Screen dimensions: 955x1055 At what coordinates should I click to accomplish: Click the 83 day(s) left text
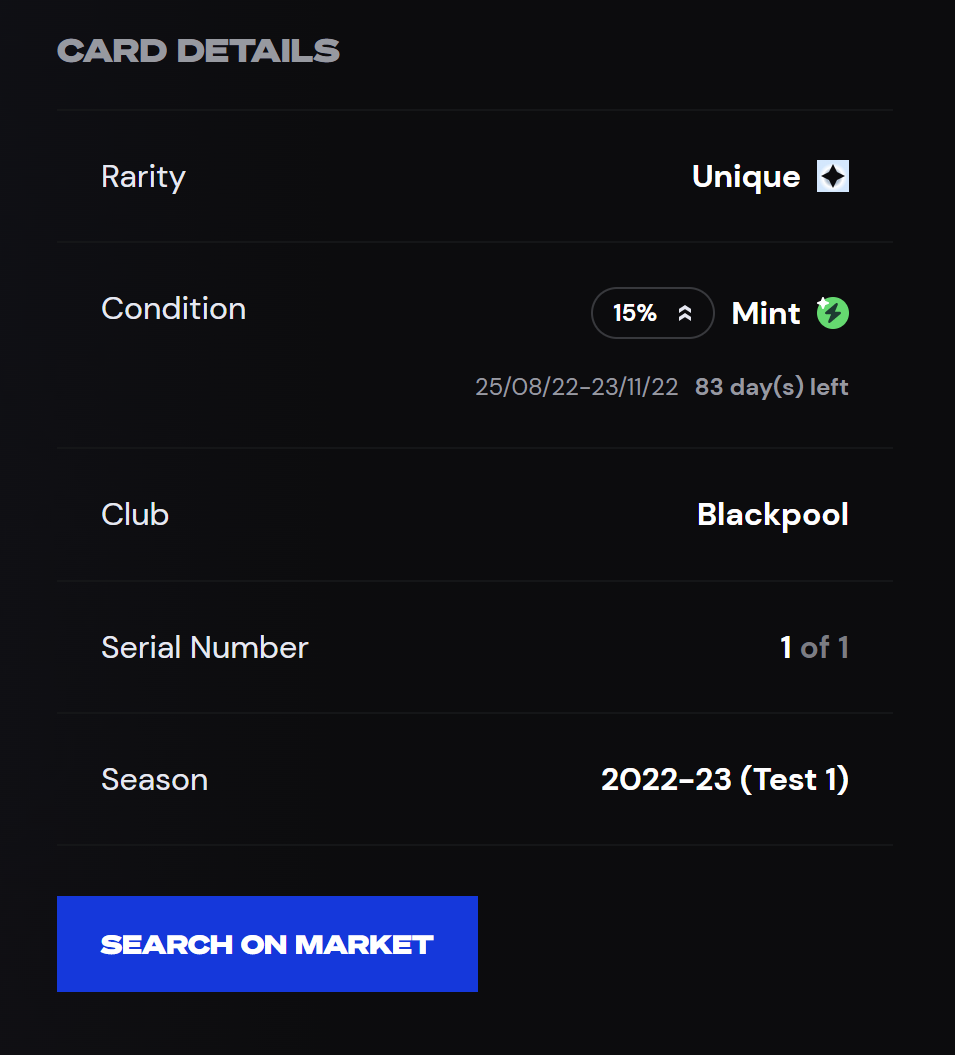(771, 387)
